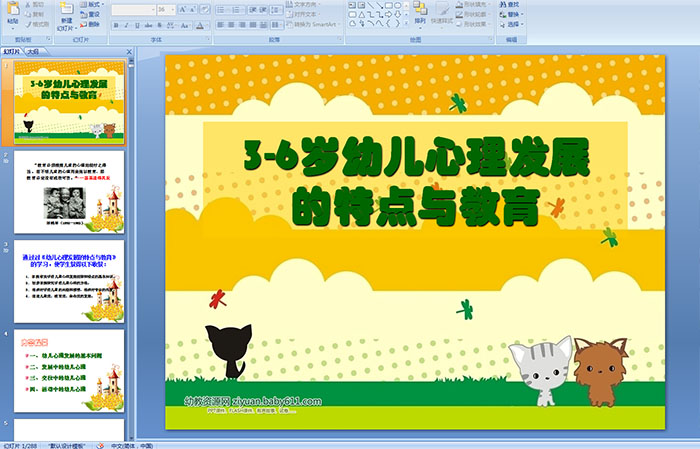The image size is (700, 449).
Task: Select the Oval shape
Action: pyautogui.click(x=397, y=5)
